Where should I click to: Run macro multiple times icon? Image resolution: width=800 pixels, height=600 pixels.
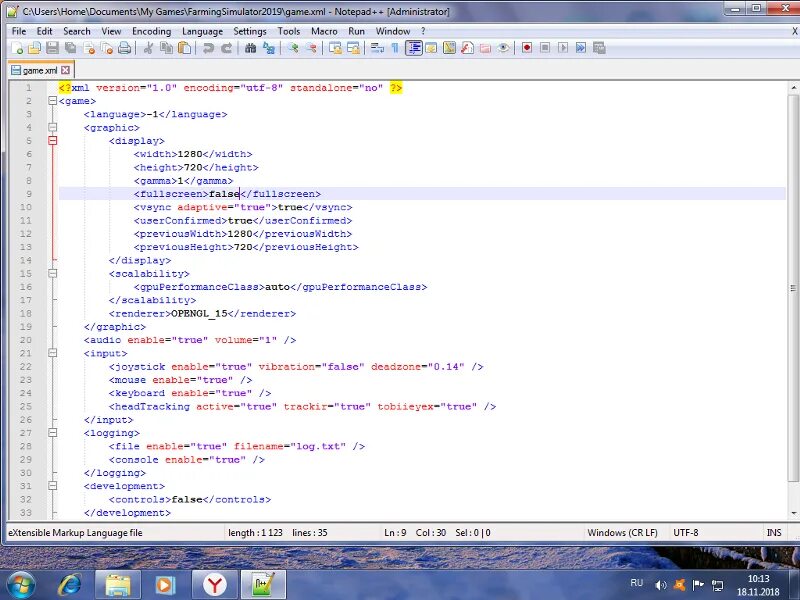(x=581, y=48)
